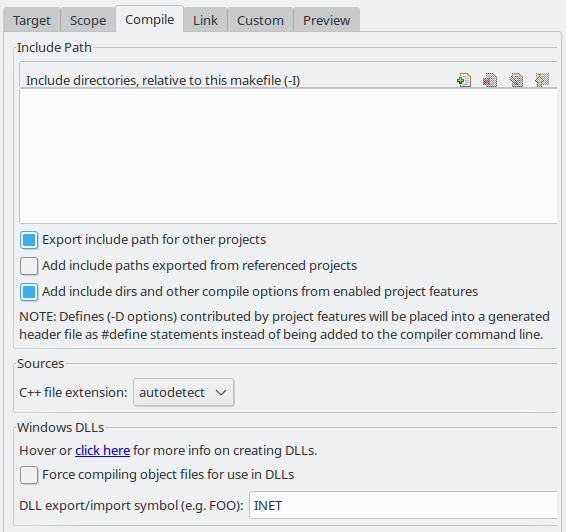Click the DLL export/import symbol field
566x532 pixels.
click(403, 505)
